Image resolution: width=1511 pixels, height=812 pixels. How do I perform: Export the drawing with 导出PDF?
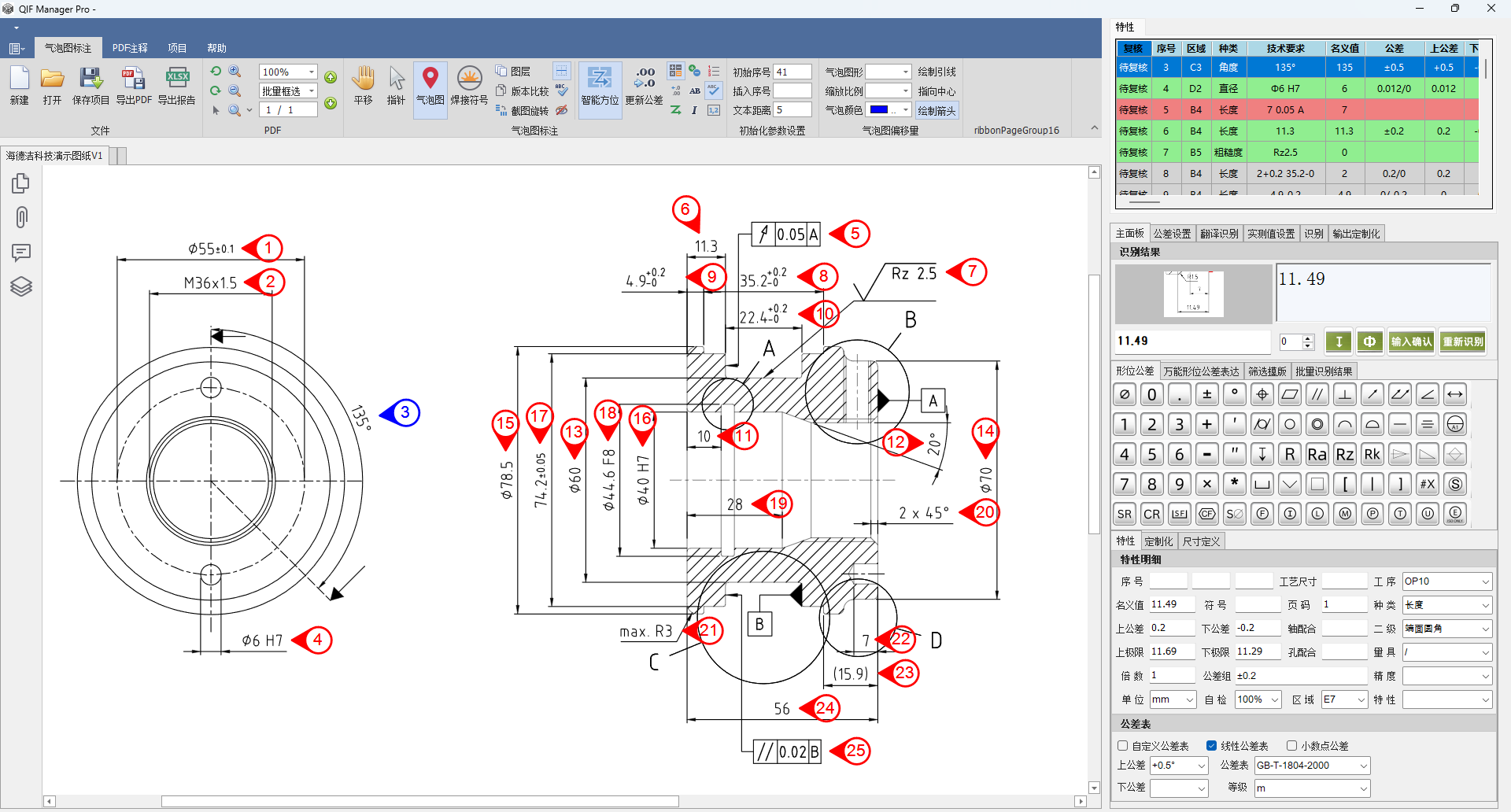(134, 86)
